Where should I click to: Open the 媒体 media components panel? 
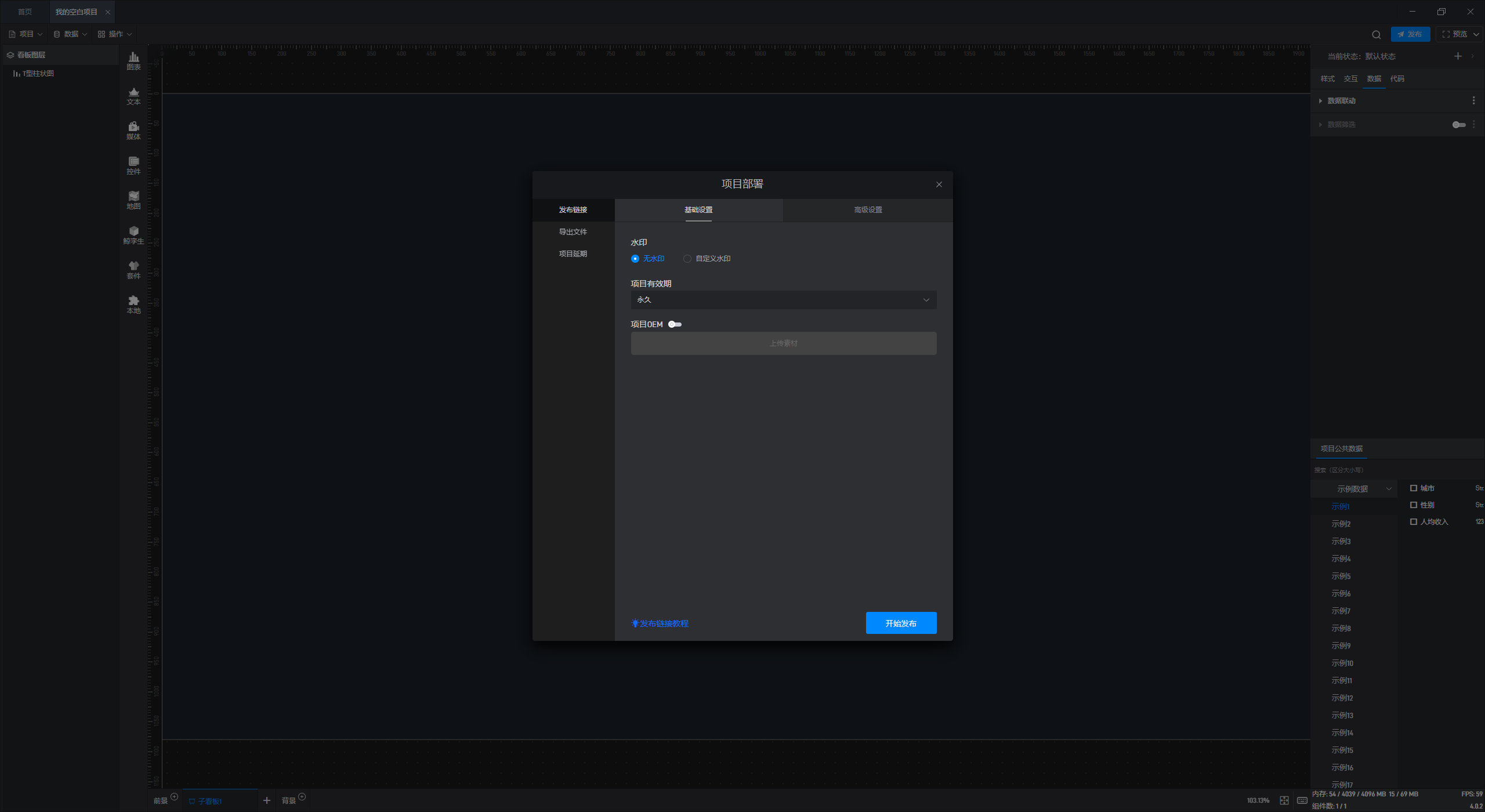pos(133,130)
